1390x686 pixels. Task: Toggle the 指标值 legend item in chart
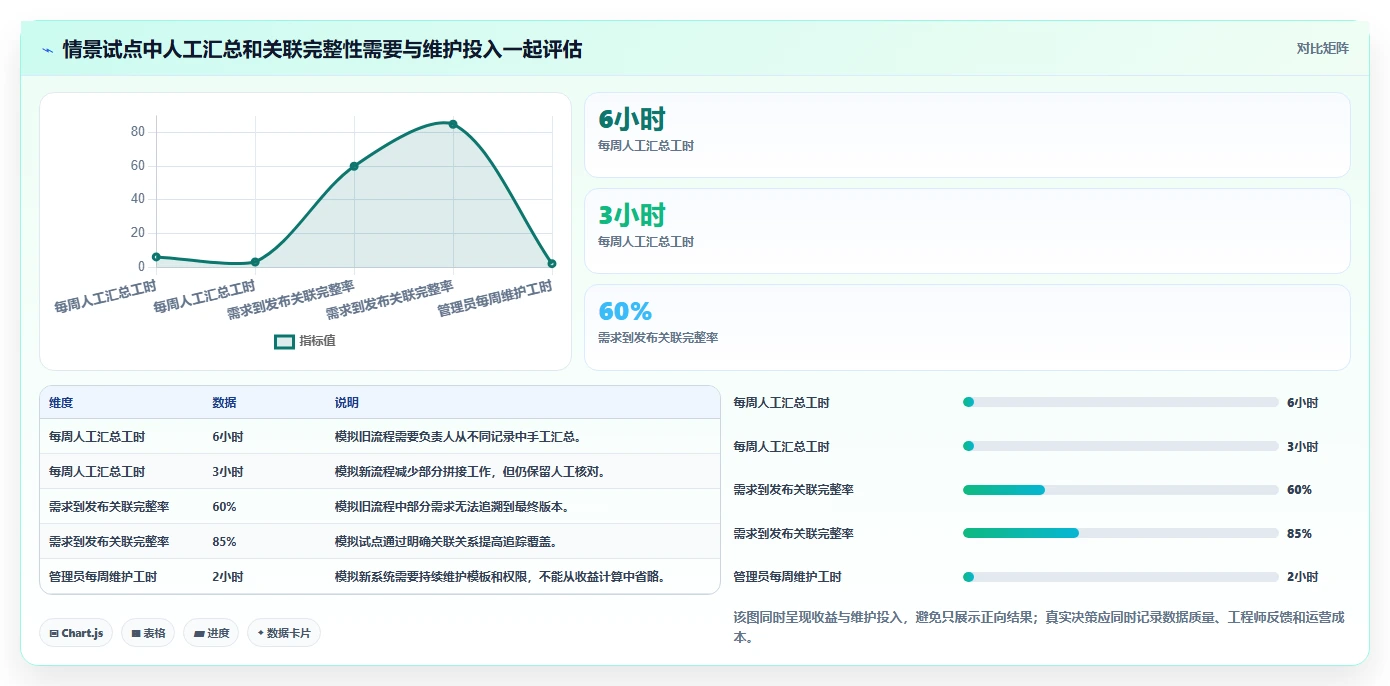(305, 341)
